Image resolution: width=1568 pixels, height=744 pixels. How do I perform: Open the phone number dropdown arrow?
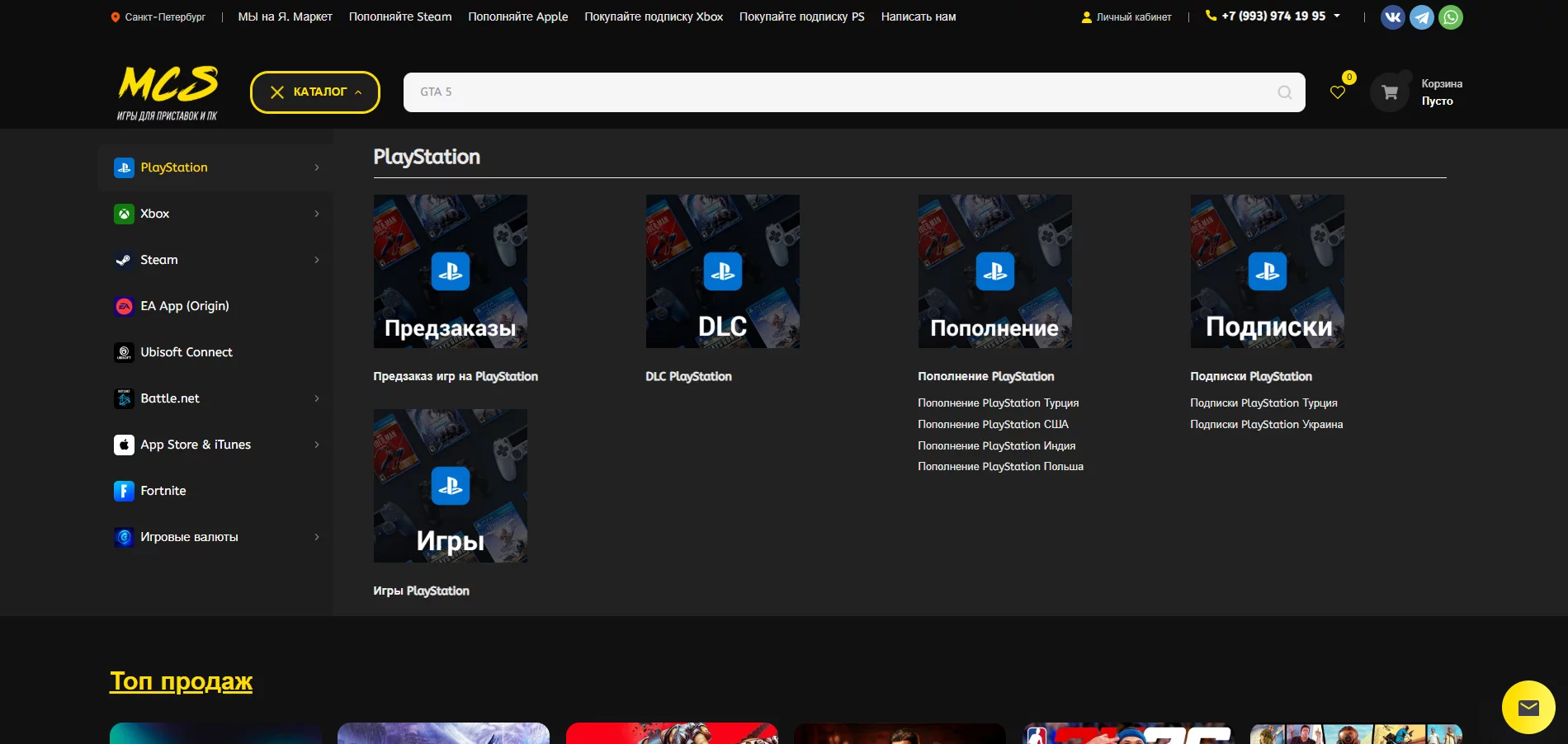click(1337, 16)
